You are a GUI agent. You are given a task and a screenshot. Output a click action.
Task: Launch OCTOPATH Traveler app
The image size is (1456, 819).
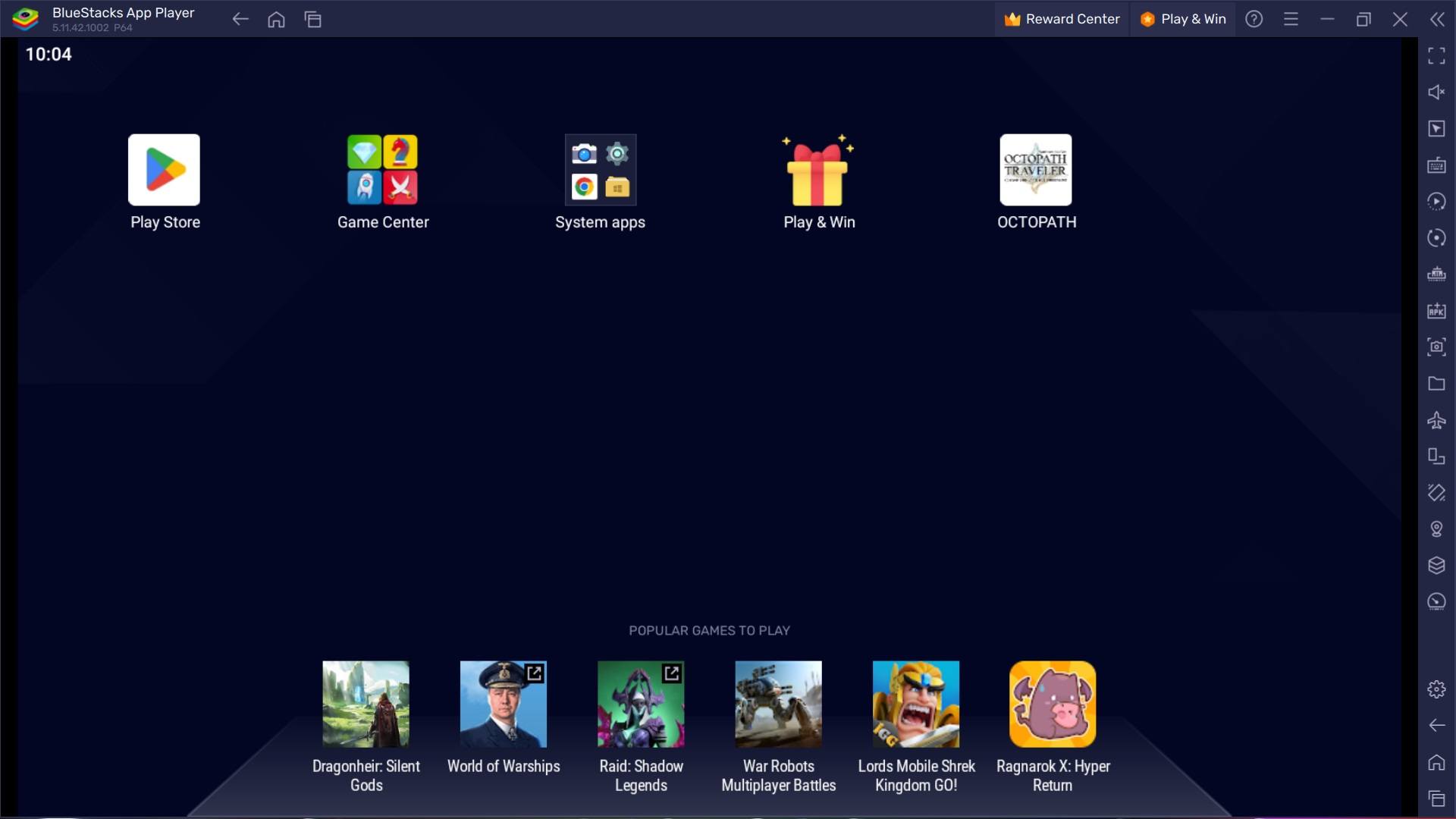pyautogui.click(x=1036, y=170)
